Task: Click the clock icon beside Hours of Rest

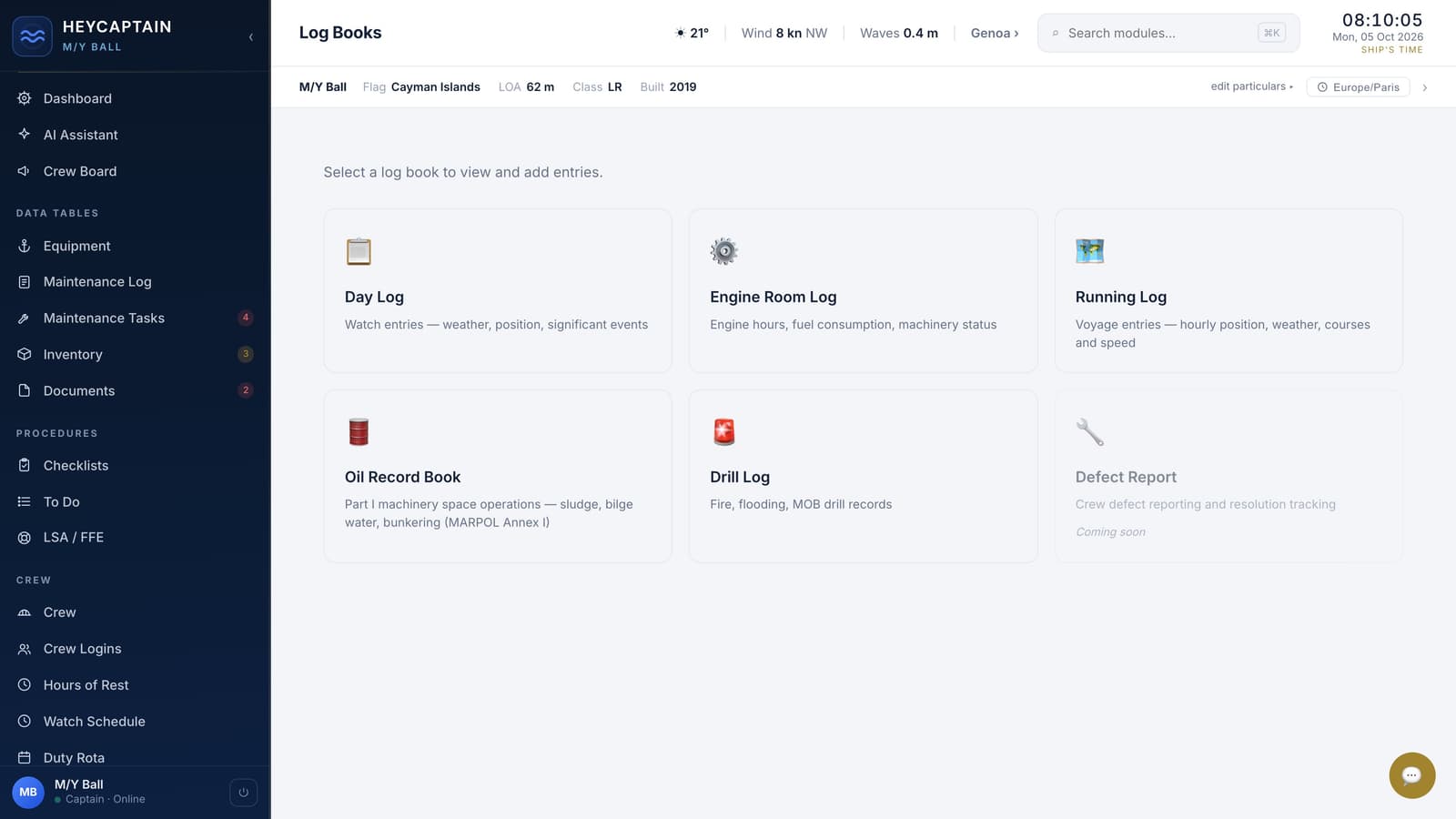Action: coord(25,685)
